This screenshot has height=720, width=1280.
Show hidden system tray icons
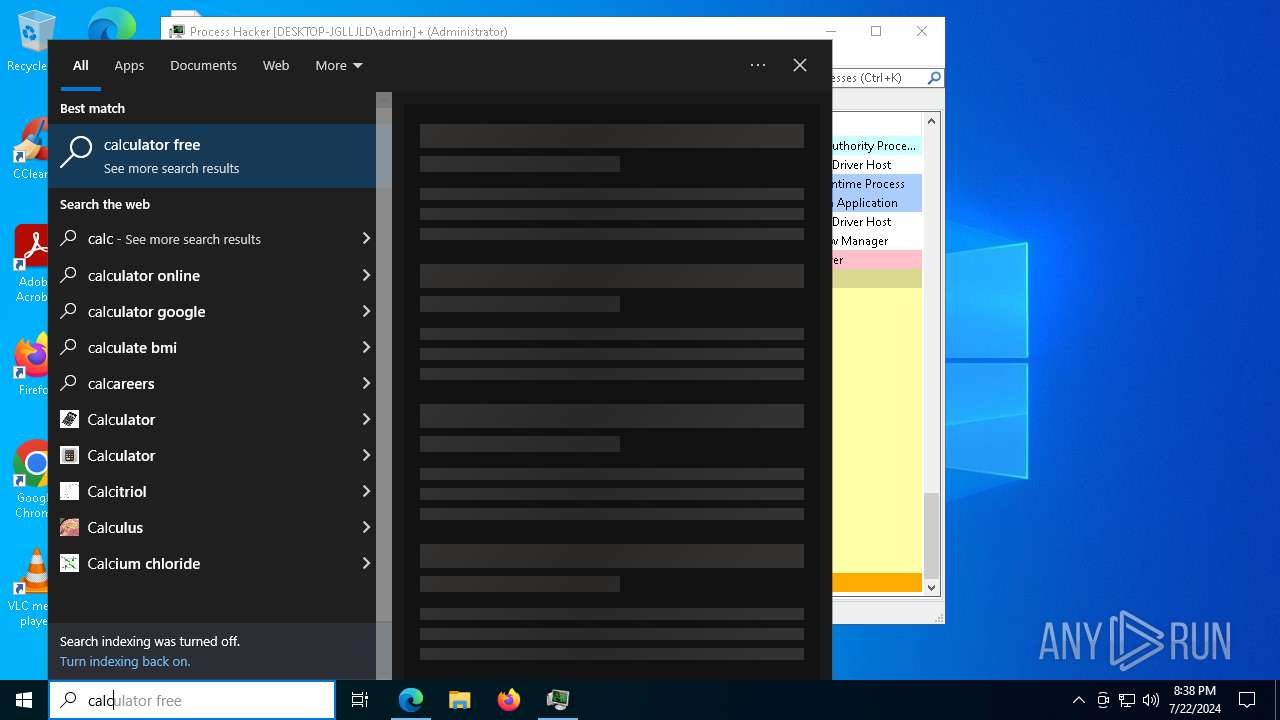click(1078, 700)
